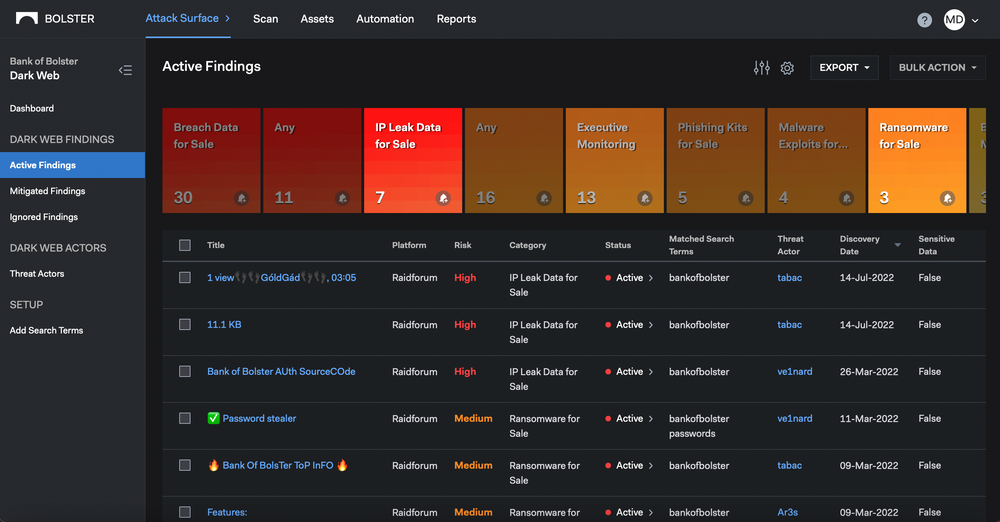Open Mitigated Findings in the sidebar
The image size is (1000, 522).
(x=47, y=191)
